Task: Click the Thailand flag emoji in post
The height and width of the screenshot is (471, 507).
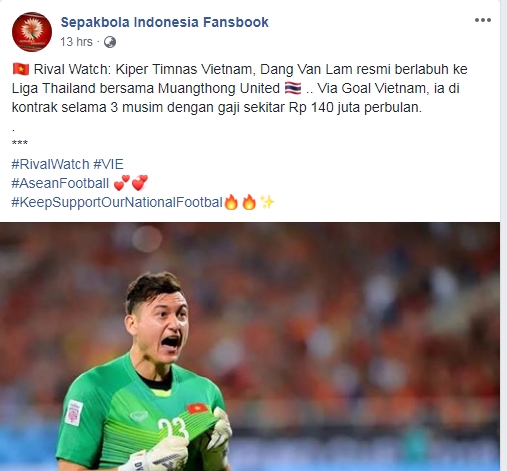Action: 293,88
